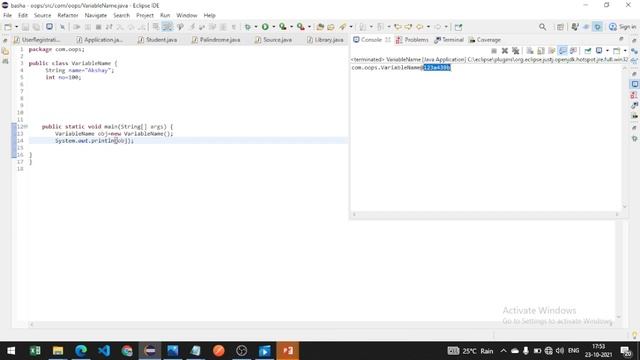Show hidden system tray icons chevron
Screen dimensions: 640x360
click(503, 351)
